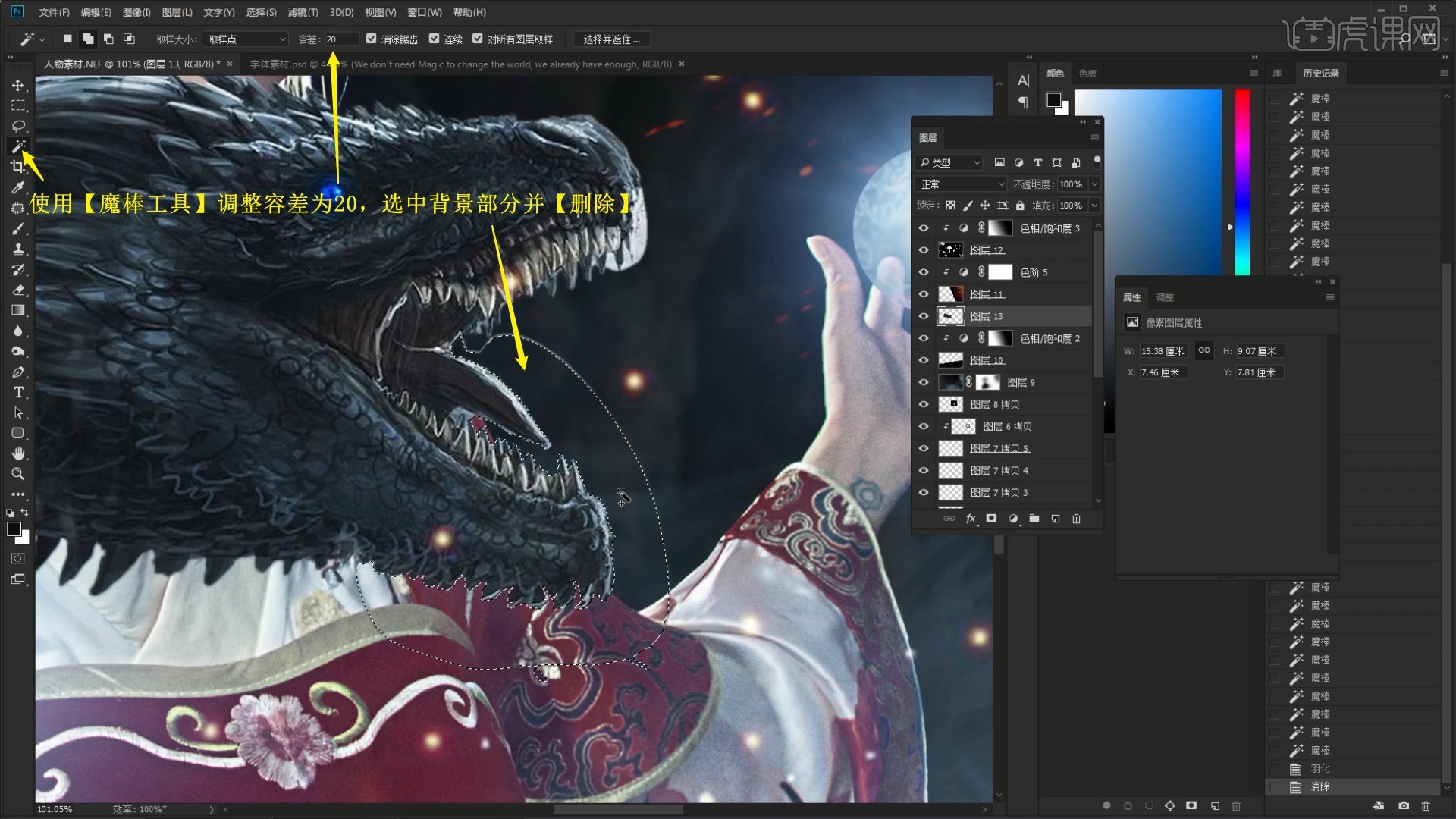Select the Eraser tool
Viewport: 1456px width, 819px height.
coord(18,290)
